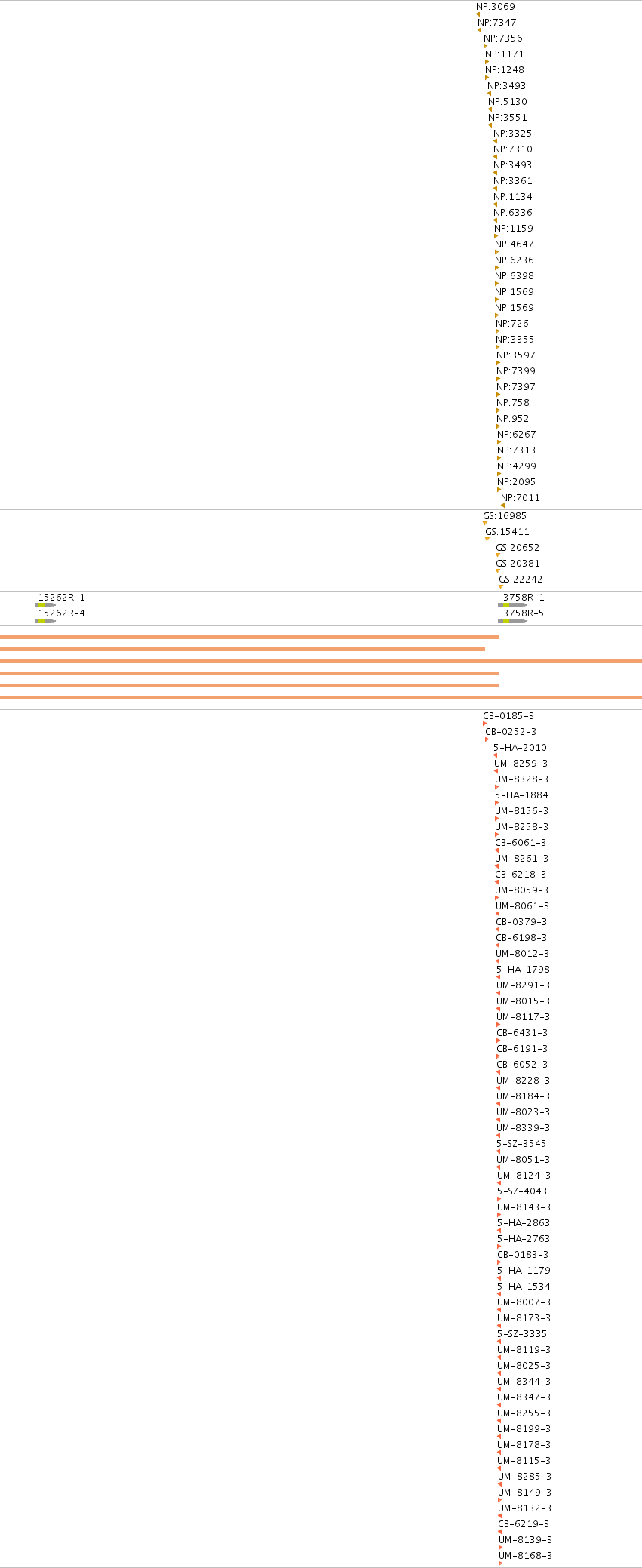Viewport: 642px width, 1568px height.
Task: Open the UM-8117-3 feature
Action: (523, 1017)
